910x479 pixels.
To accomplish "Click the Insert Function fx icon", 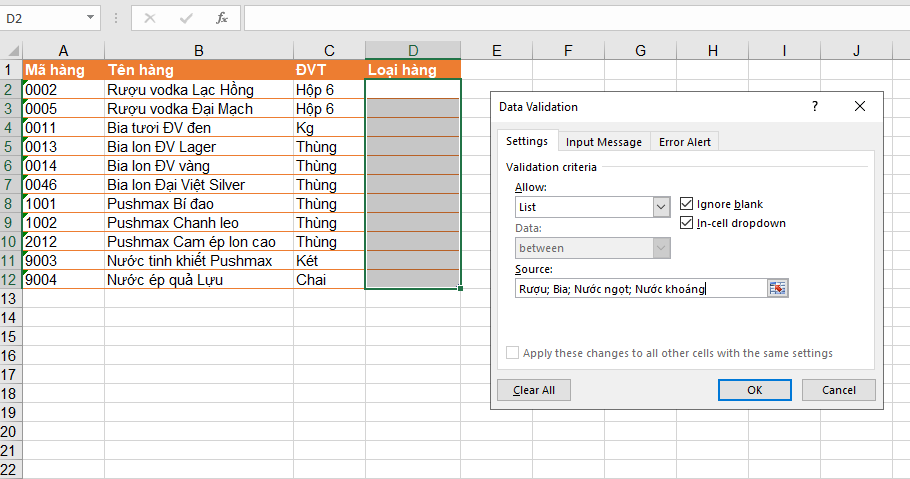I will tap(222, 18).
